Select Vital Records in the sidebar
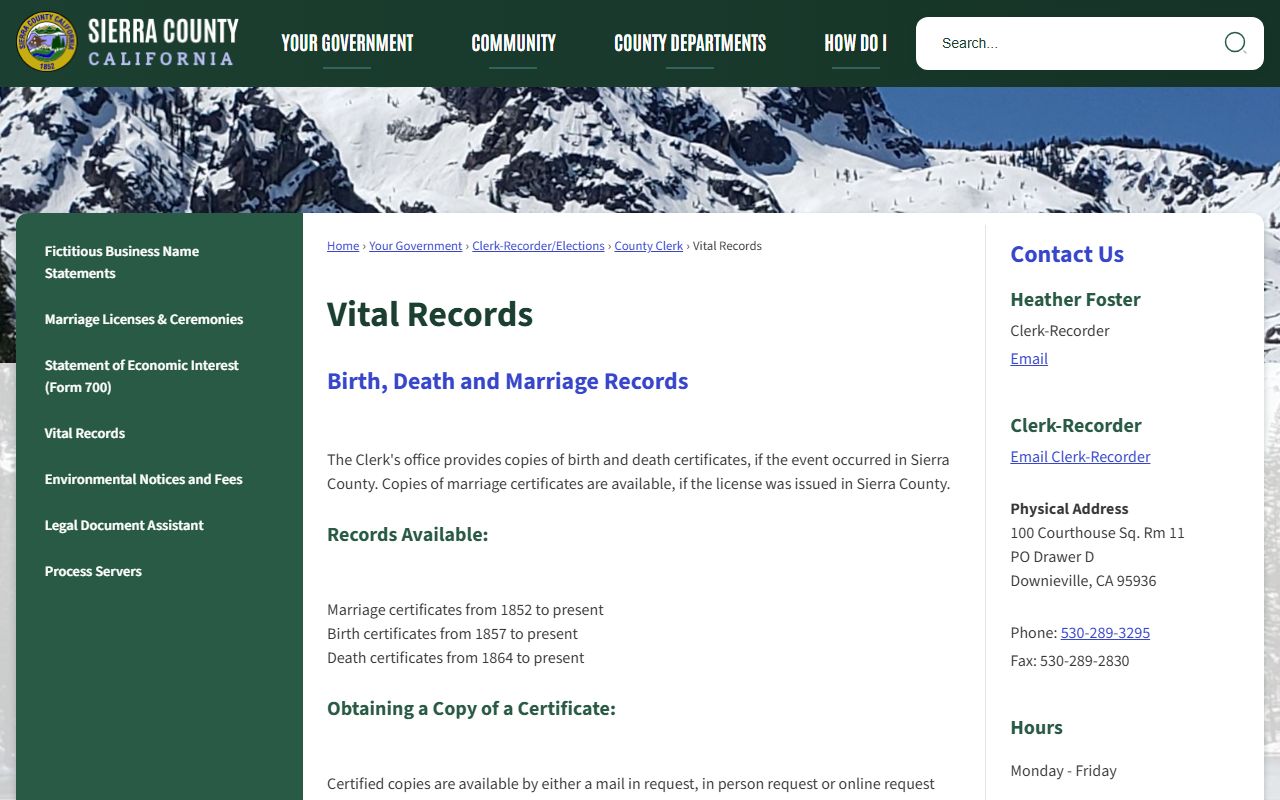 (x=85, y=433)
